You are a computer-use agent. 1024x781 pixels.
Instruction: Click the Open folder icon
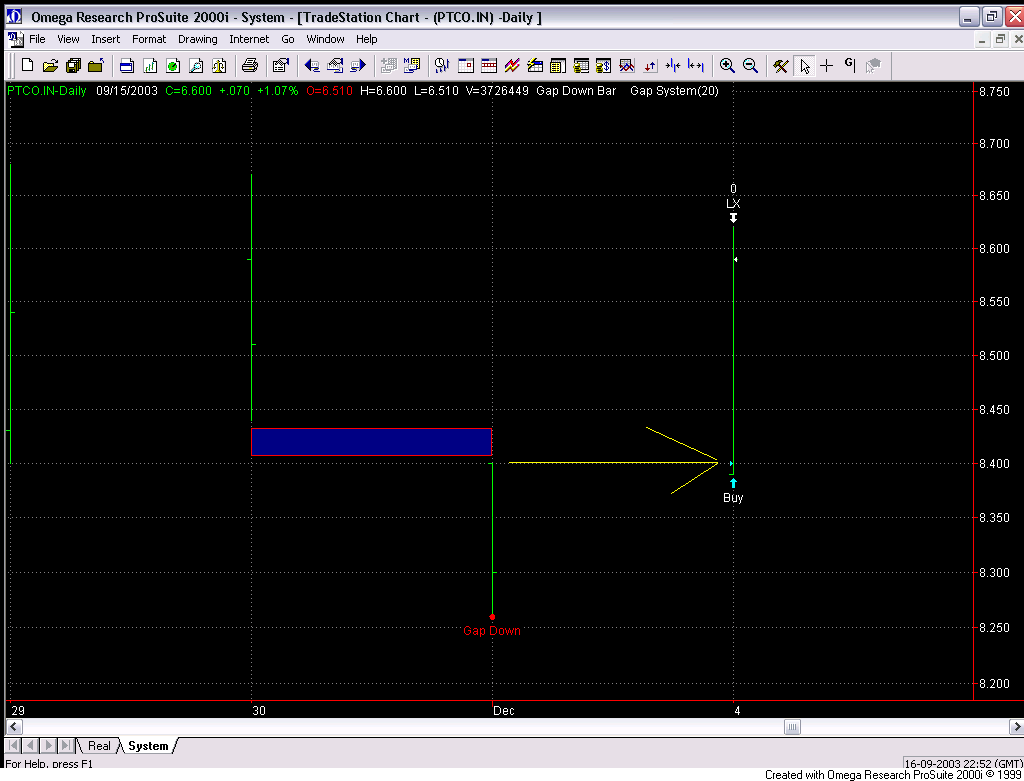[x=49, y=66]
